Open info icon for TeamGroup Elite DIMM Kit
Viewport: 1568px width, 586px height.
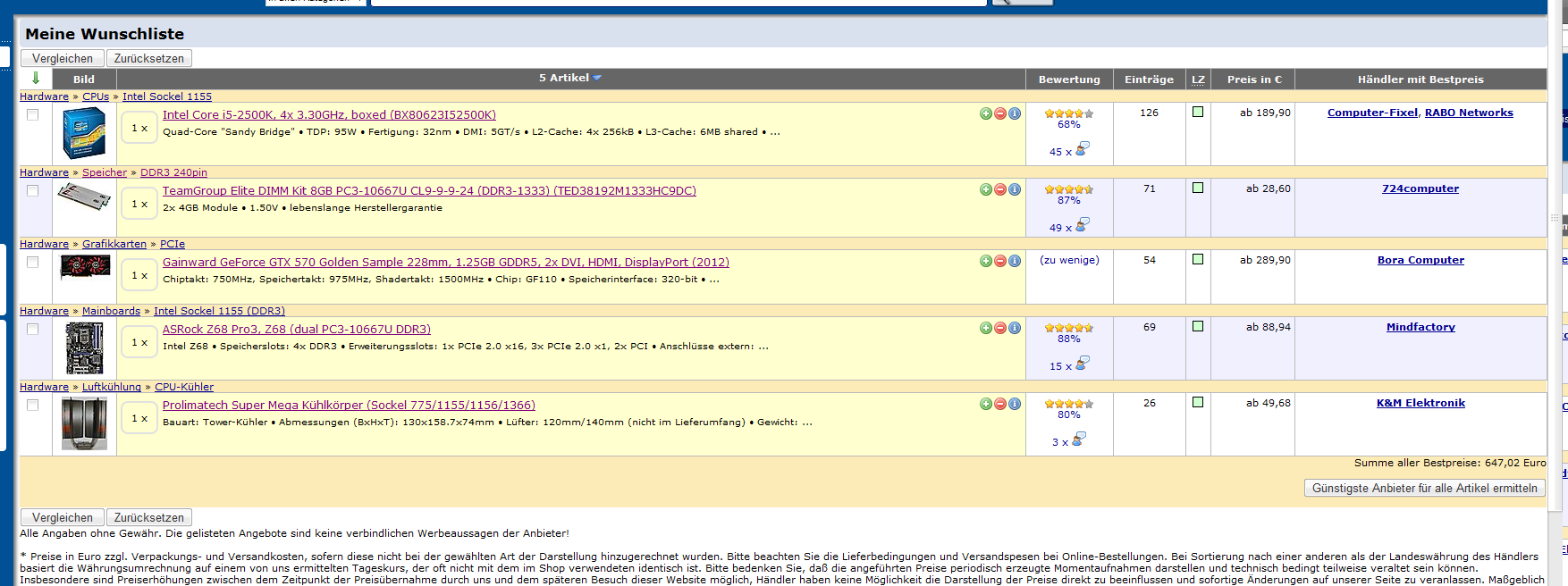pos(1015,189)
